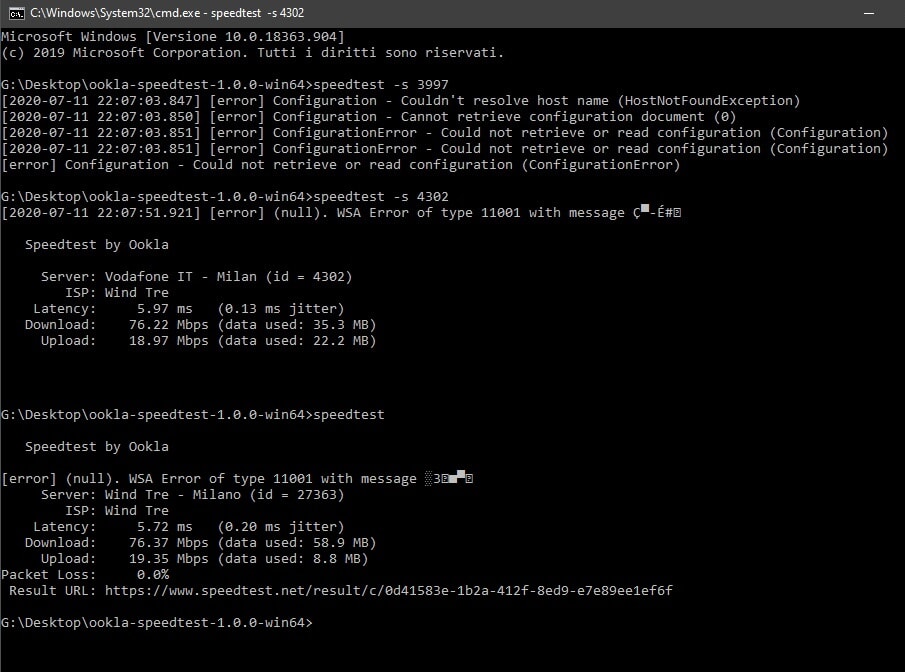
Task: Click the 'Microsoft Windows [Versione 10.0.18363.904]' line
Action: (173, 36)
